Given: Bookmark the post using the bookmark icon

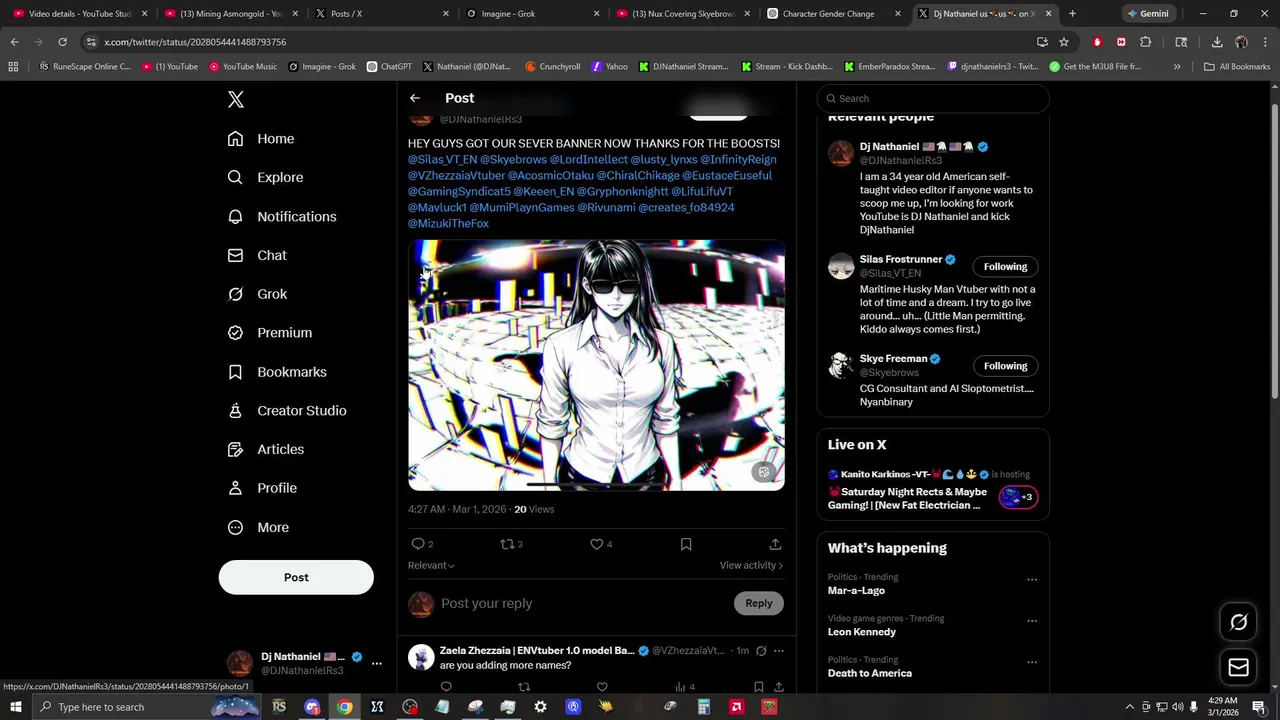Looking at the screenshot, I should pyautogui.click(x=686, y=544).
